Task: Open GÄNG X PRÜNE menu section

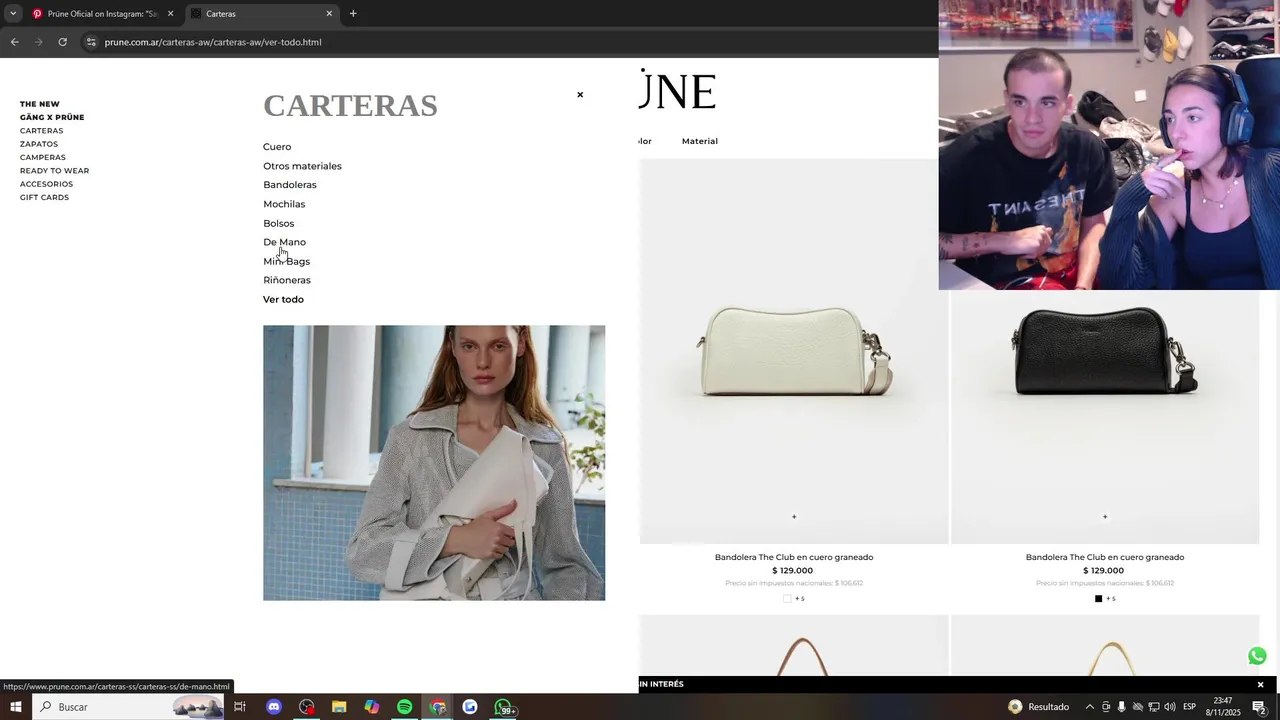Action: point(52,117)
